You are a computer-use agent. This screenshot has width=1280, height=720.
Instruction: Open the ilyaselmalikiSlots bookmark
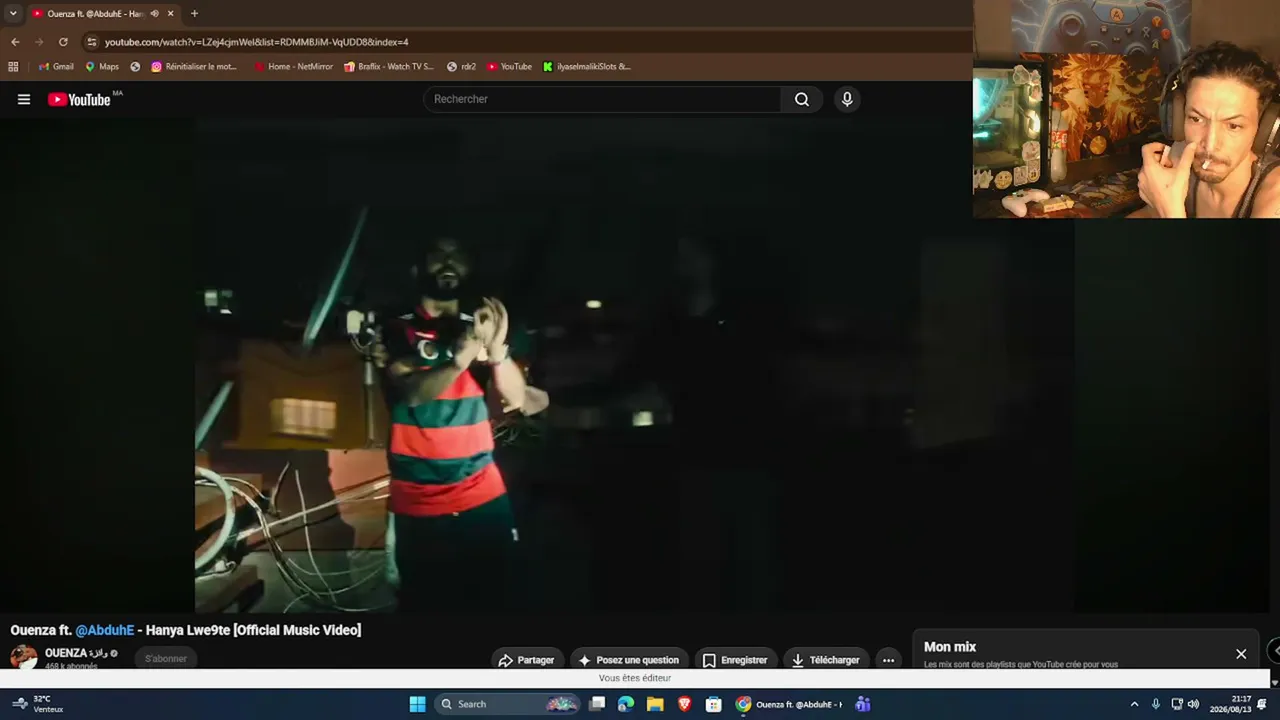587,67
